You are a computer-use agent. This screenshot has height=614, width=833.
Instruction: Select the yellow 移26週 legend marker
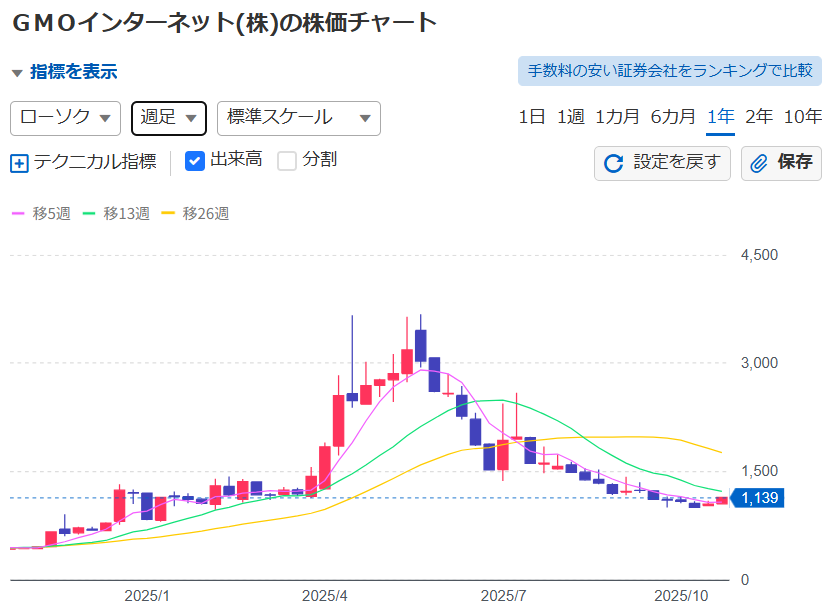point(169,213)
